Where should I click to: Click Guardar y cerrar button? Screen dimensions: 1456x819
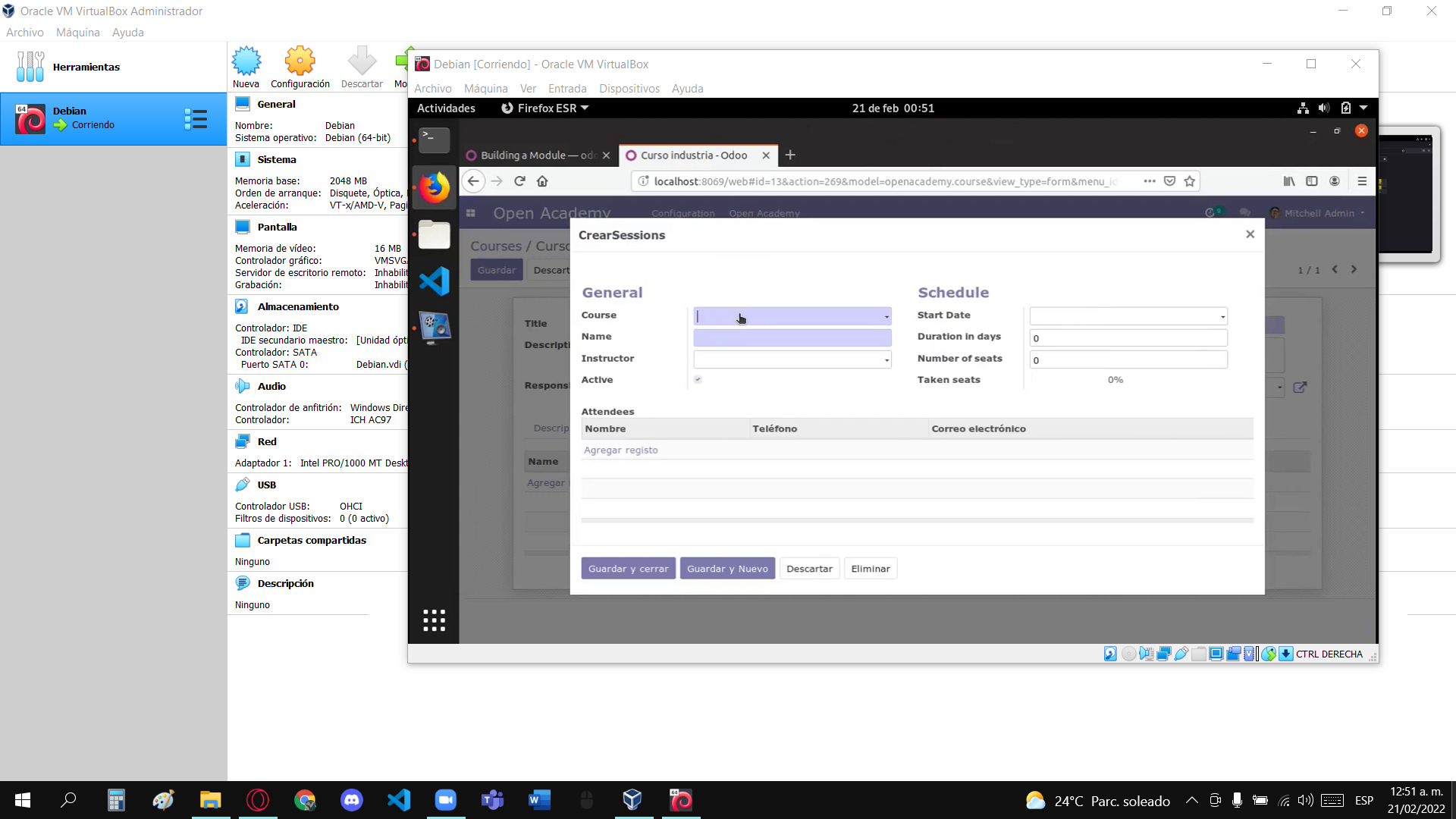628,569
